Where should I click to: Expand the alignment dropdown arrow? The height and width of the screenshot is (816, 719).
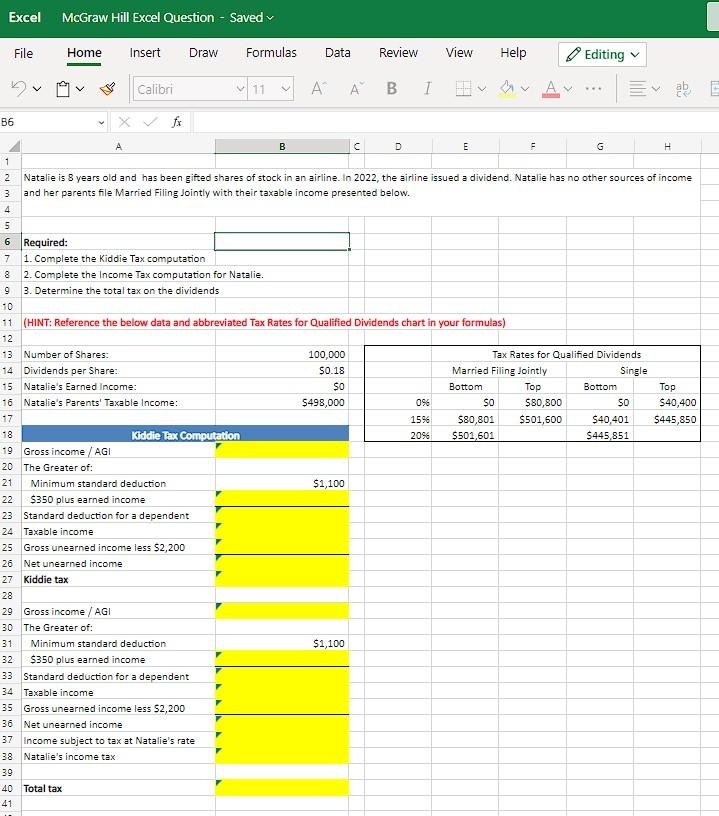coord(656,89)
